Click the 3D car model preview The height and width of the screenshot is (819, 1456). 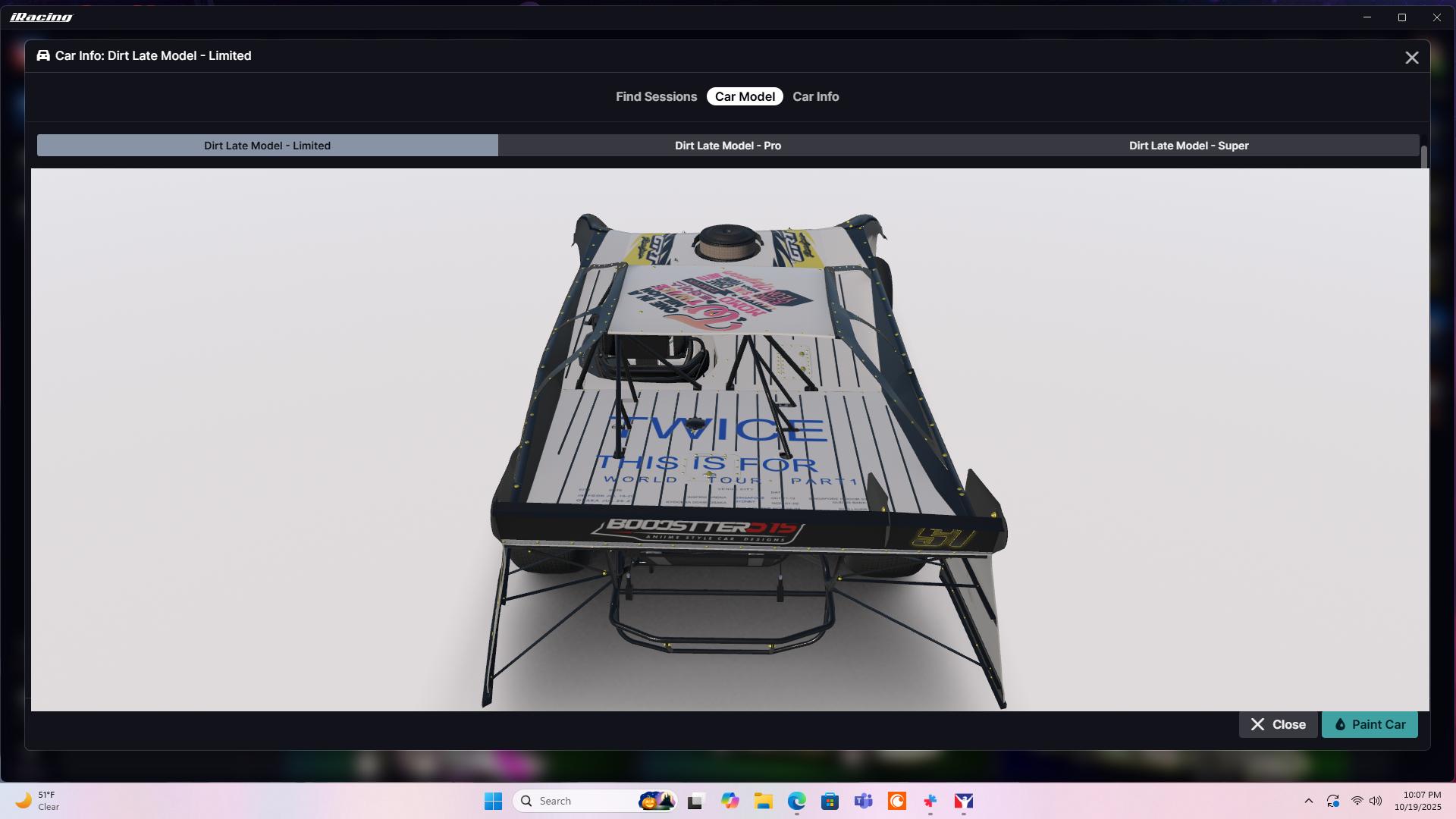[x=730, y=440]
